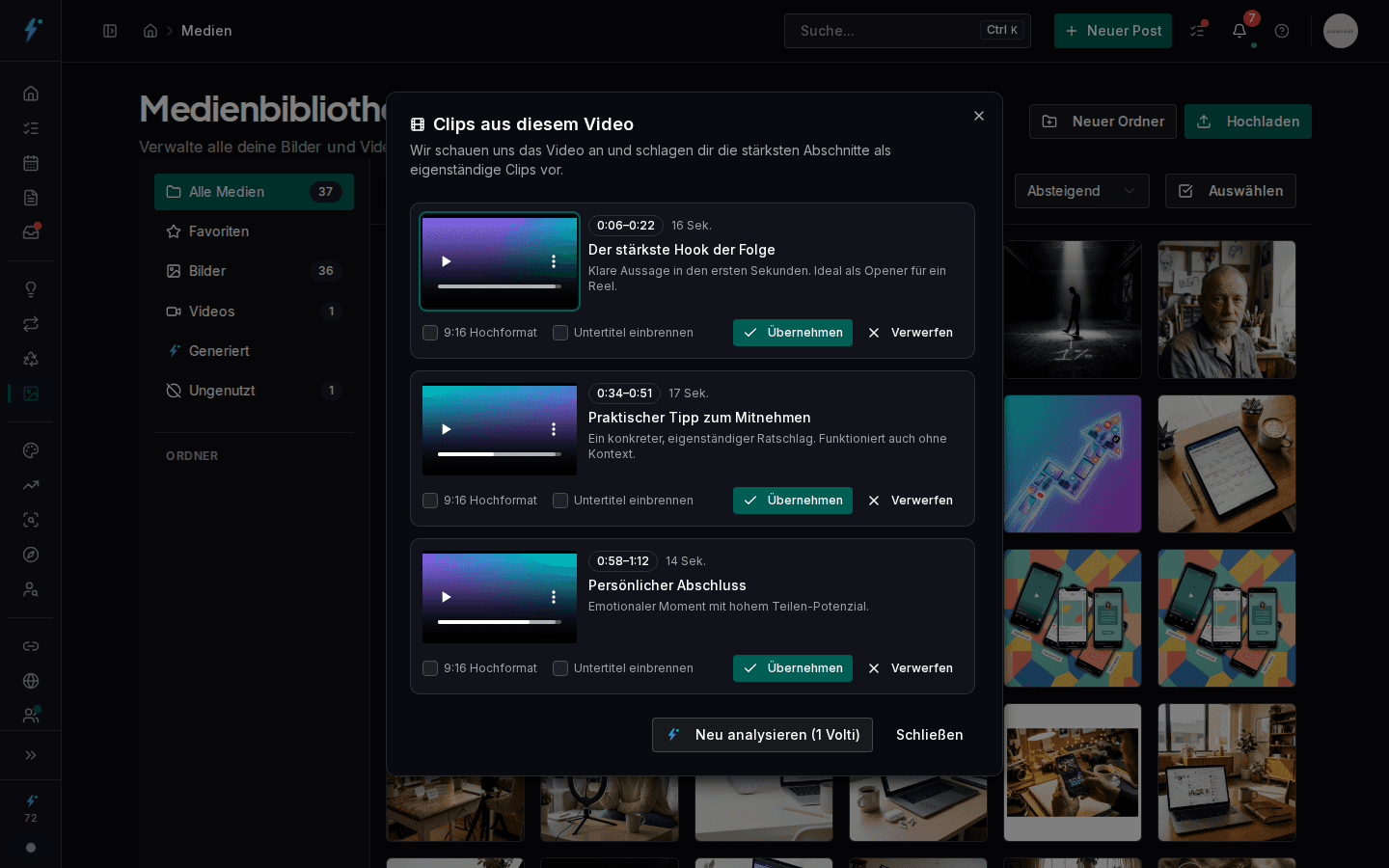Seek in the 0:58–1:12 clip progress bar
The image size is (1389, 868).
tap(500, 622)
